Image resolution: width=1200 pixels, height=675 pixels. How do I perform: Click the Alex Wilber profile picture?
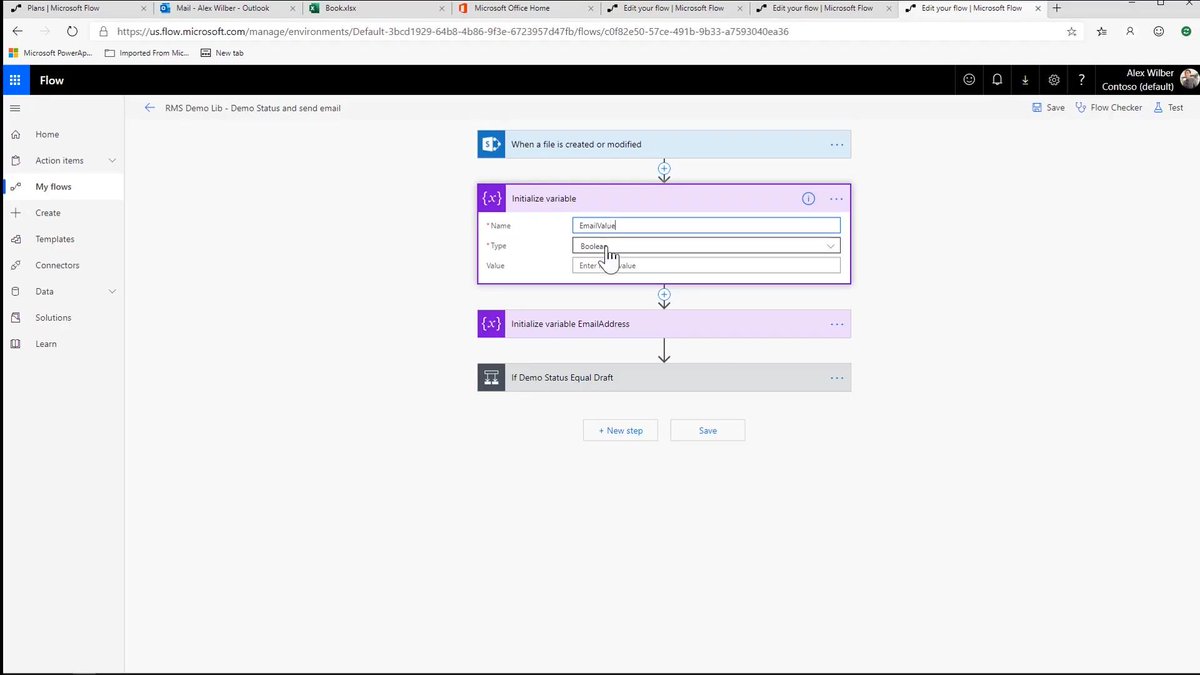pyautogui.click(x=1188, y=79)
